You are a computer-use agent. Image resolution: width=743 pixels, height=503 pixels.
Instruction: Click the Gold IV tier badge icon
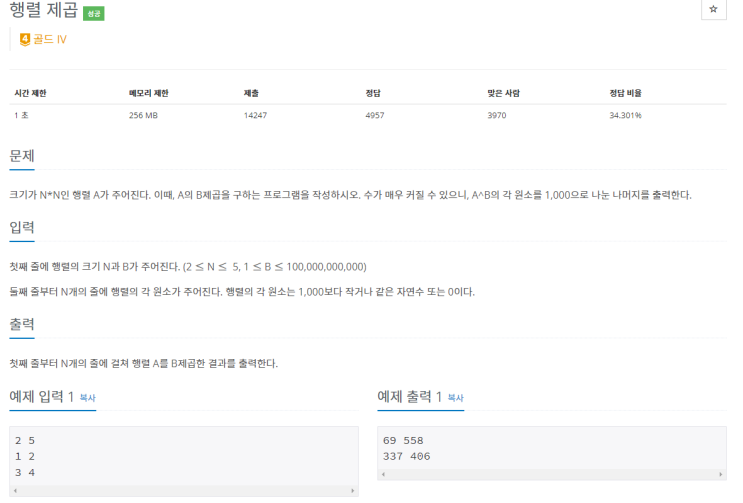[x=25, y=39]
